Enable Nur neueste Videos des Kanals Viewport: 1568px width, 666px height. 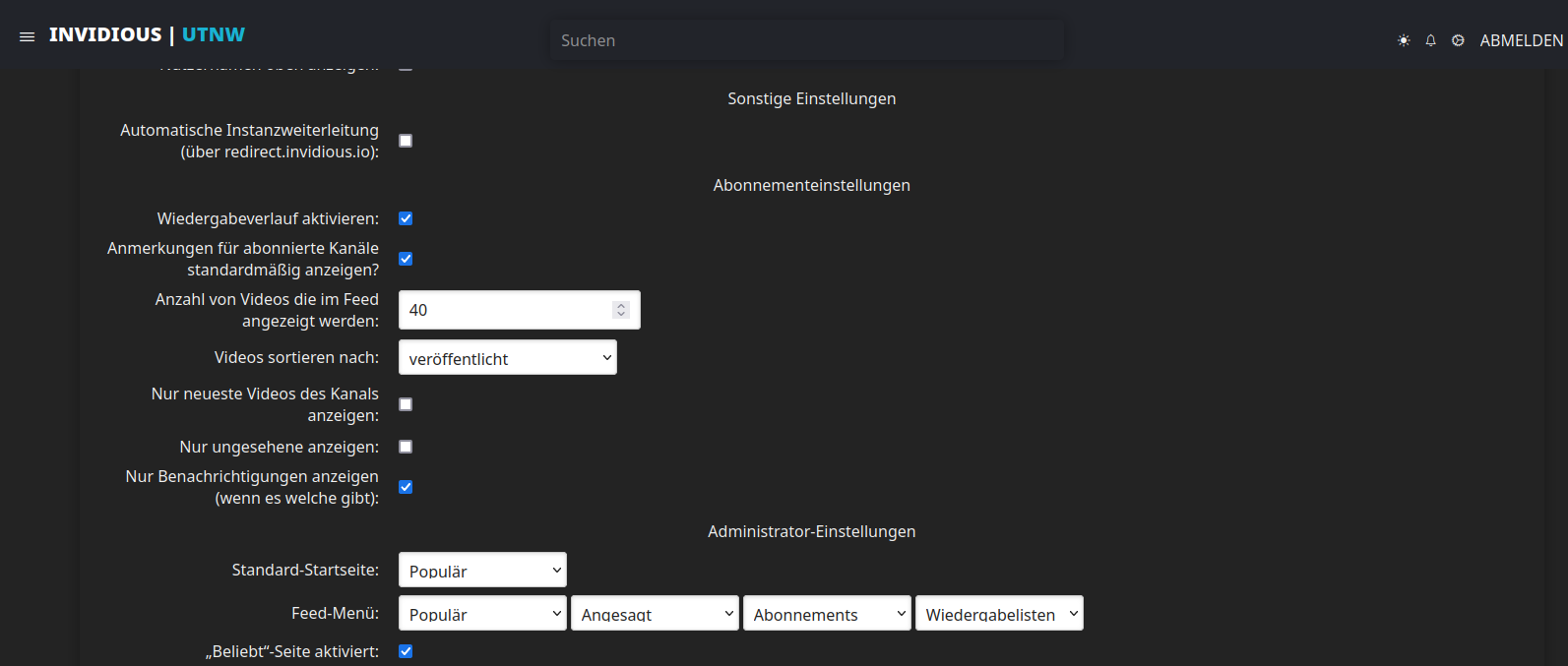pos(406,404)
